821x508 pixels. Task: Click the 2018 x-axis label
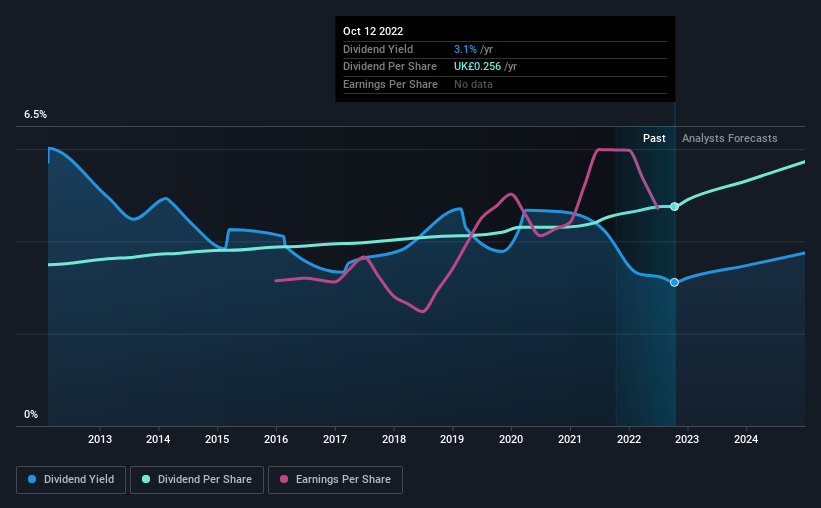[394, 439]
